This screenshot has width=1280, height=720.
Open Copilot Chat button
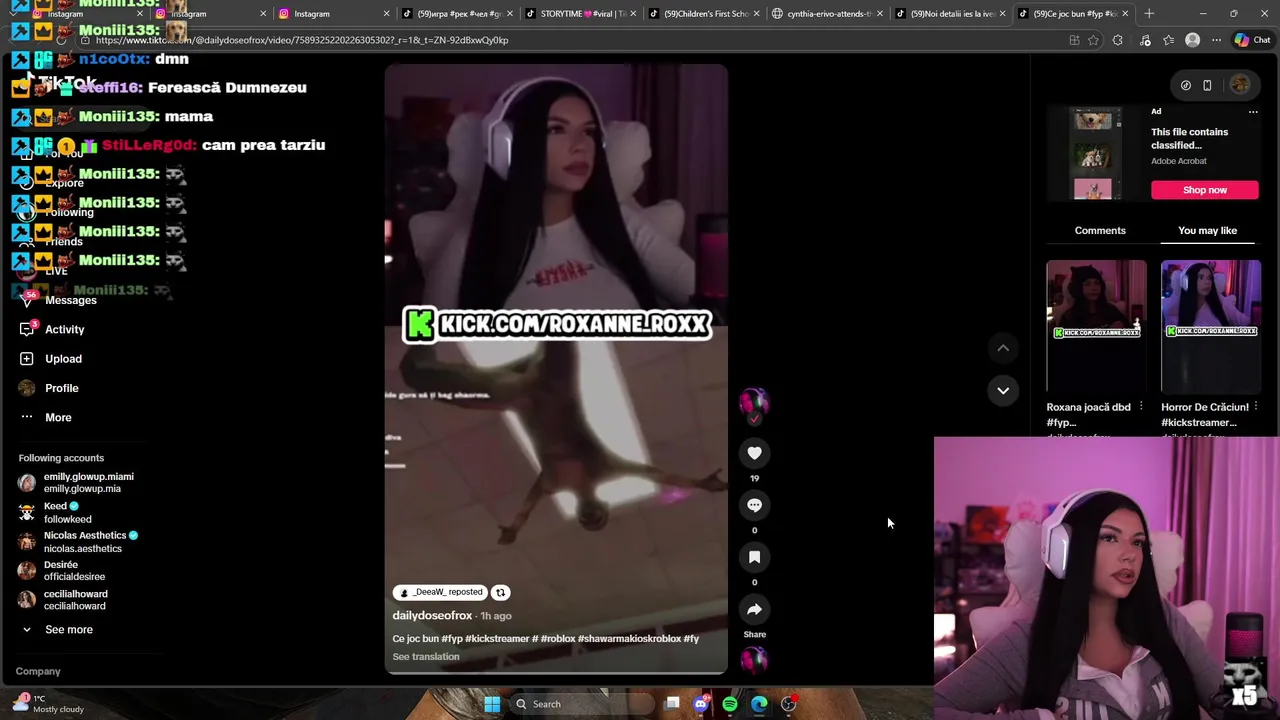[x=1252, y=40]
